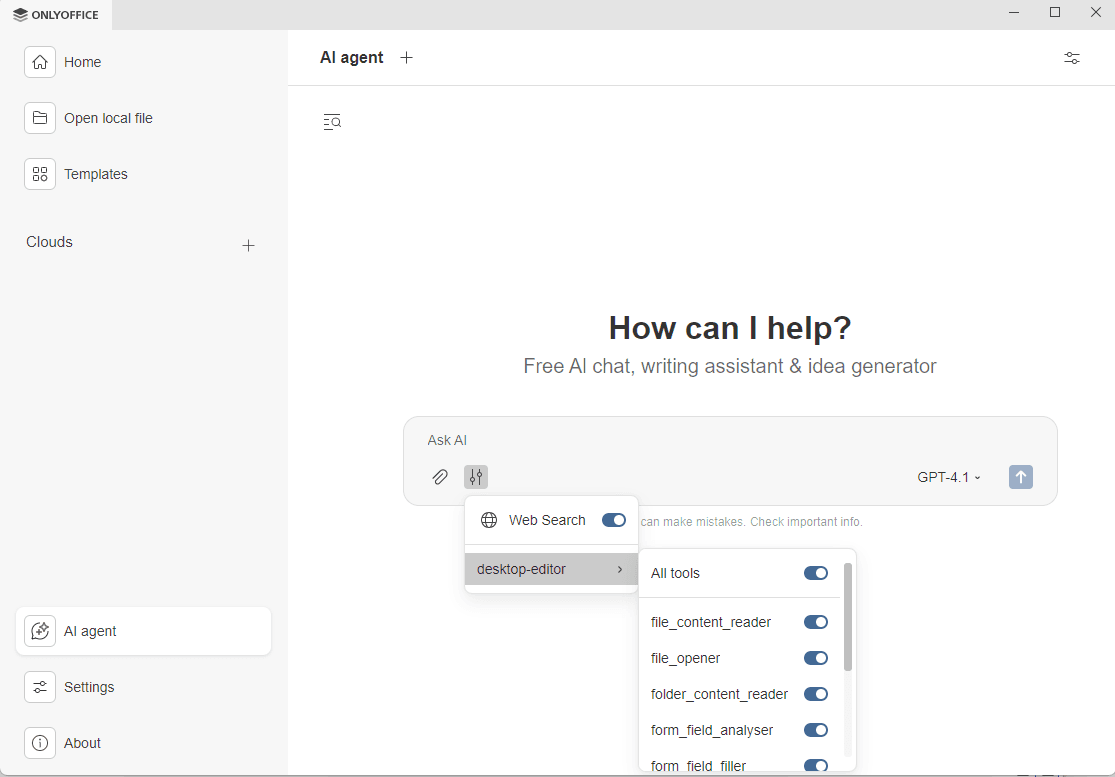Viewport: 1115px width, 777px height.
Task: Click the plus to add a cloud
Action: click(248, 245)
